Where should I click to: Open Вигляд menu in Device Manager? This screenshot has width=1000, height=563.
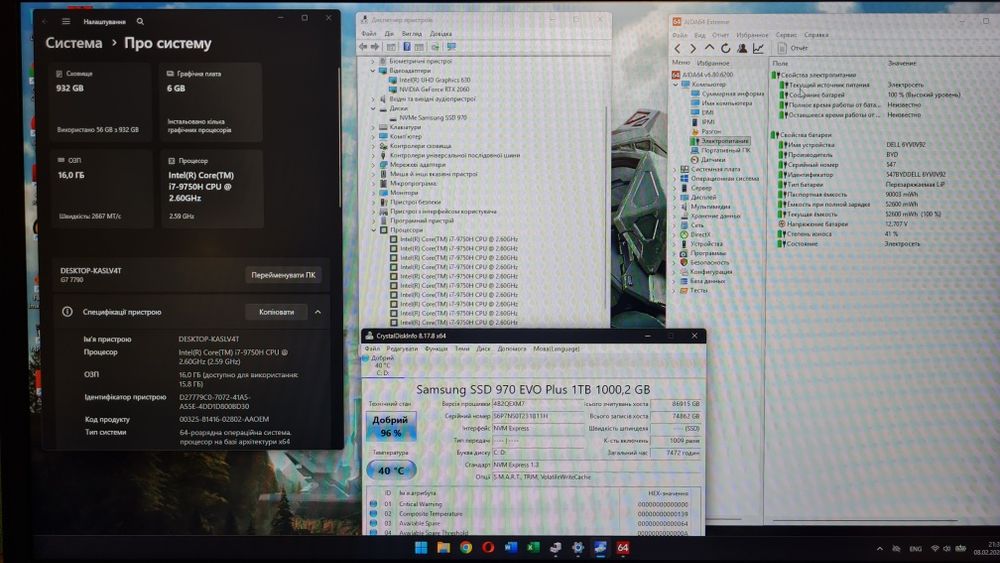[411, 34]
